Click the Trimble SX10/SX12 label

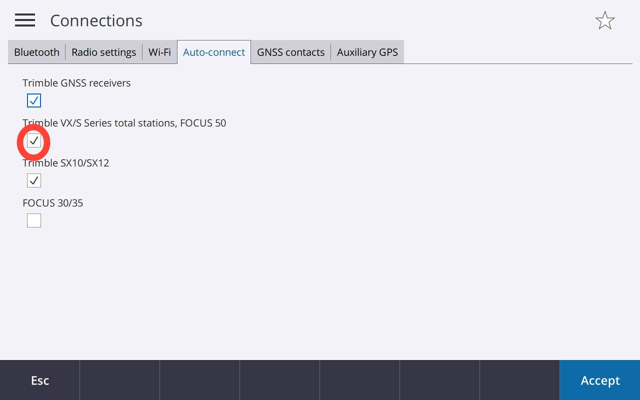[66, 163]
